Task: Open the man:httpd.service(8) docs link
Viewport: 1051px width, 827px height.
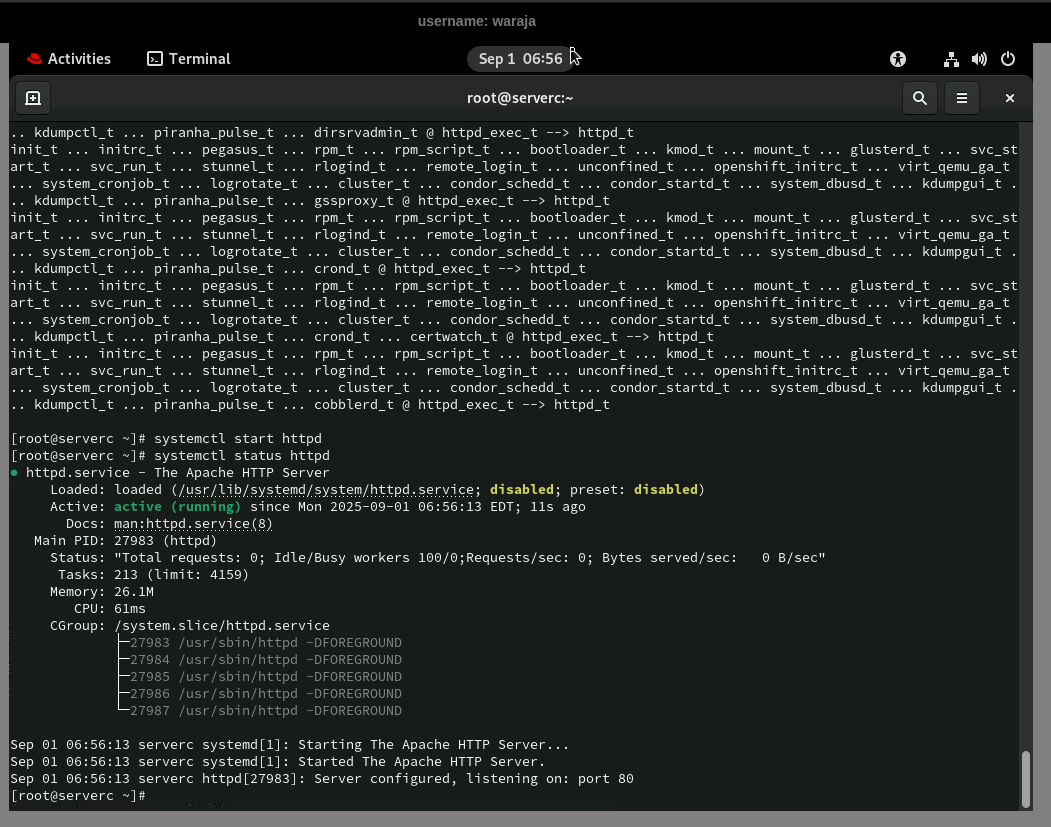Action: pos(193,524)
